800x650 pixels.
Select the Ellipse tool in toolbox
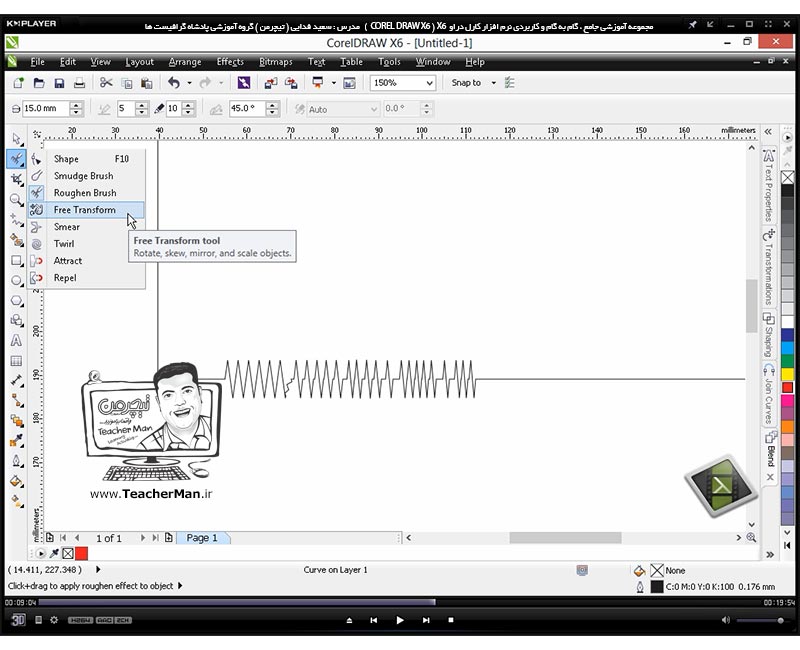point(16,281)
